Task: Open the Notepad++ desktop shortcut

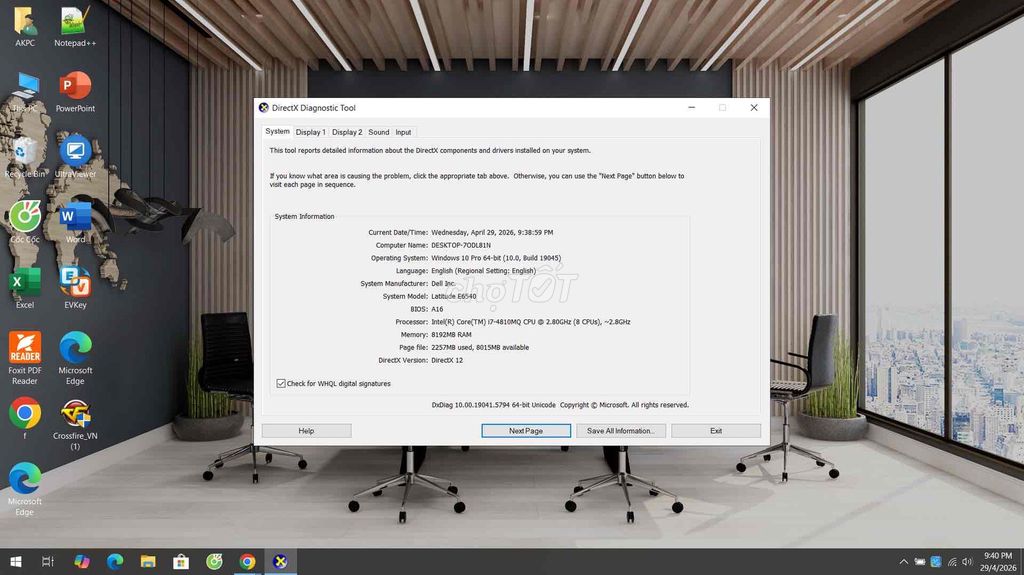Action: pos(75,26)
